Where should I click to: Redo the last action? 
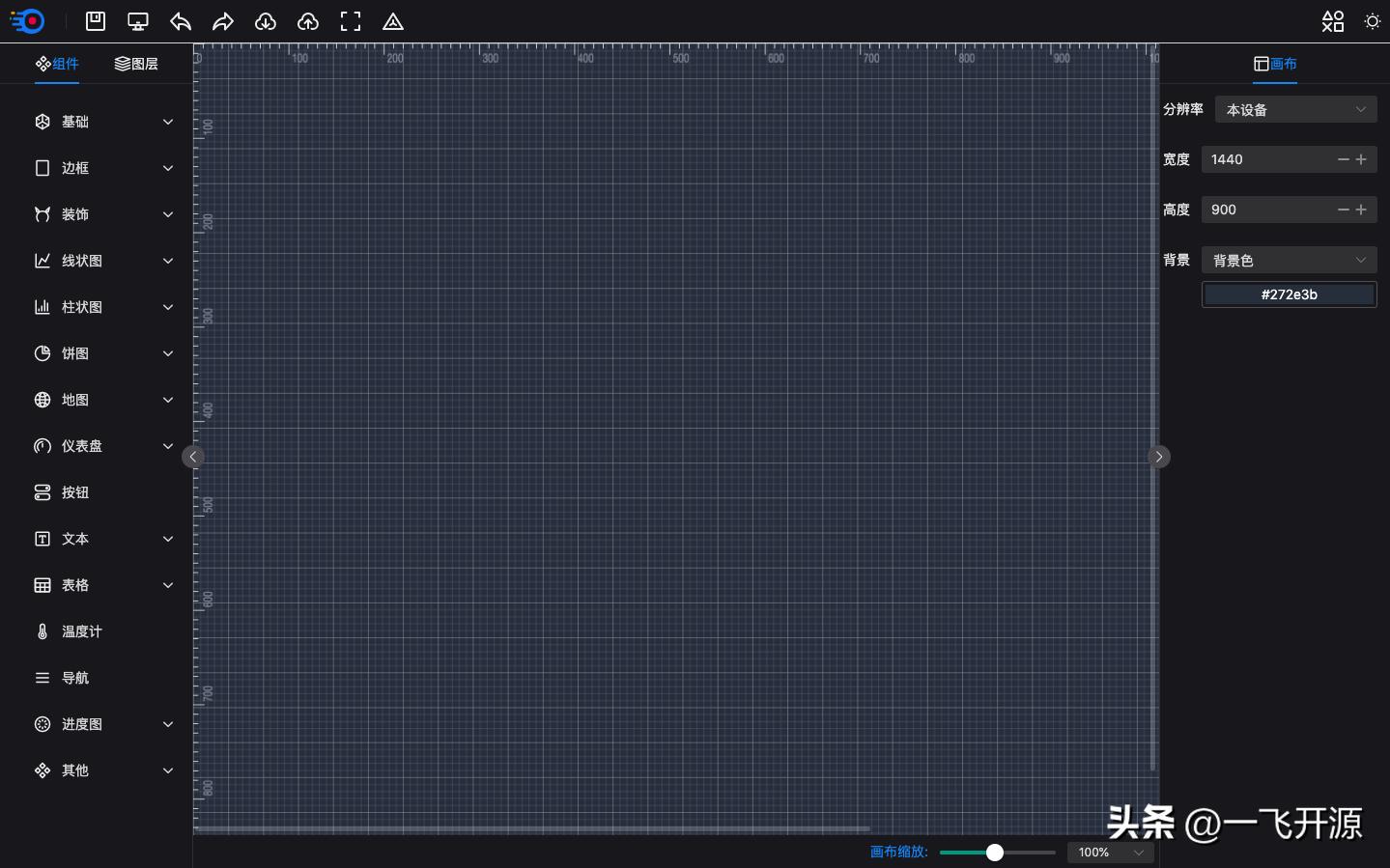(x=223, y=21)
